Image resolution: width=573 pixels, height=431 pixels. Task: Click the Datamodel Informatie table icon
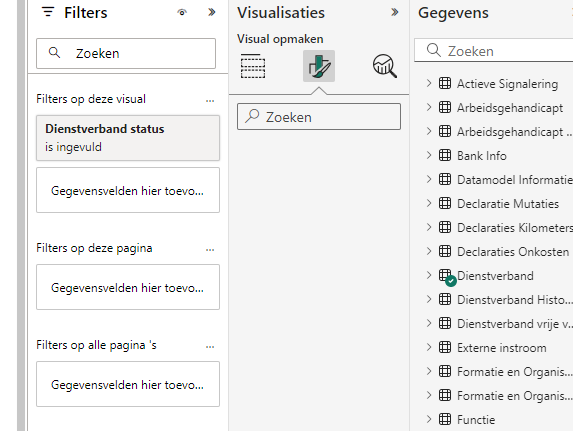[445, 179]
